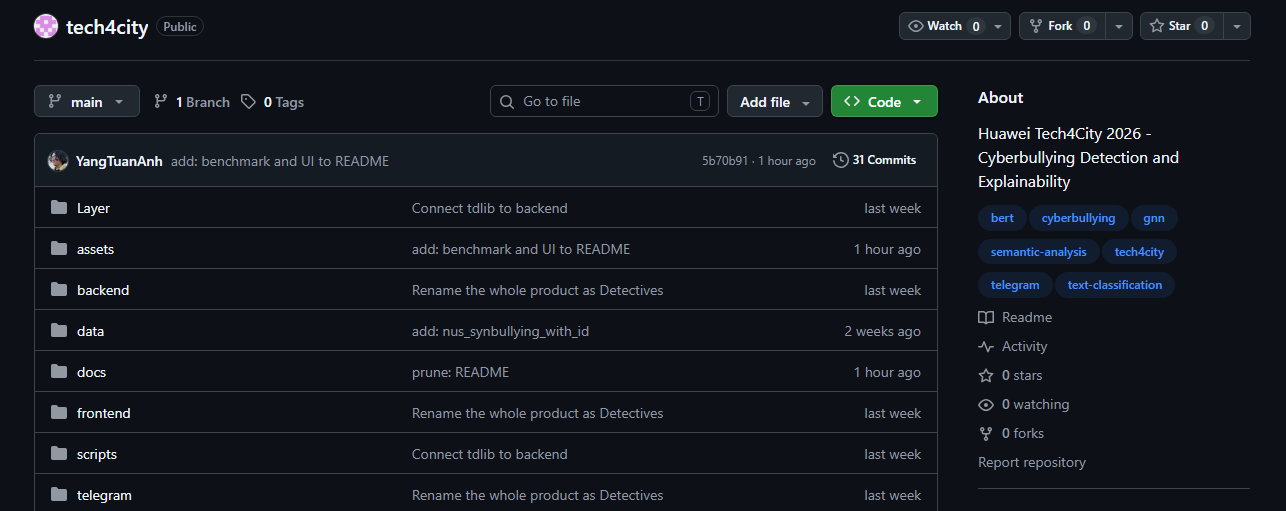Click the YangTuanAnh author name
Viewport: 1286px width, 511px height.
click(119, 161)
